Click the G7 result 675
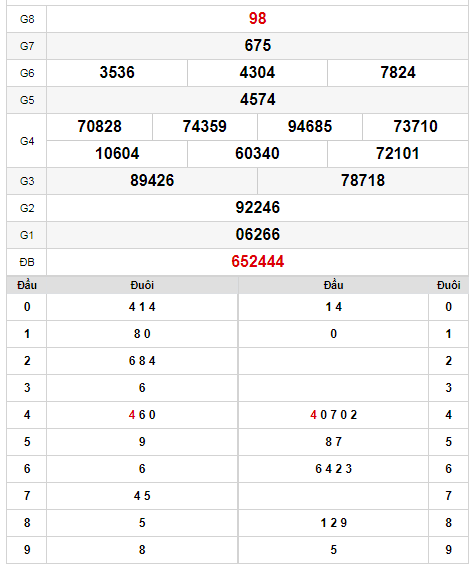 (x=258, y=46)
